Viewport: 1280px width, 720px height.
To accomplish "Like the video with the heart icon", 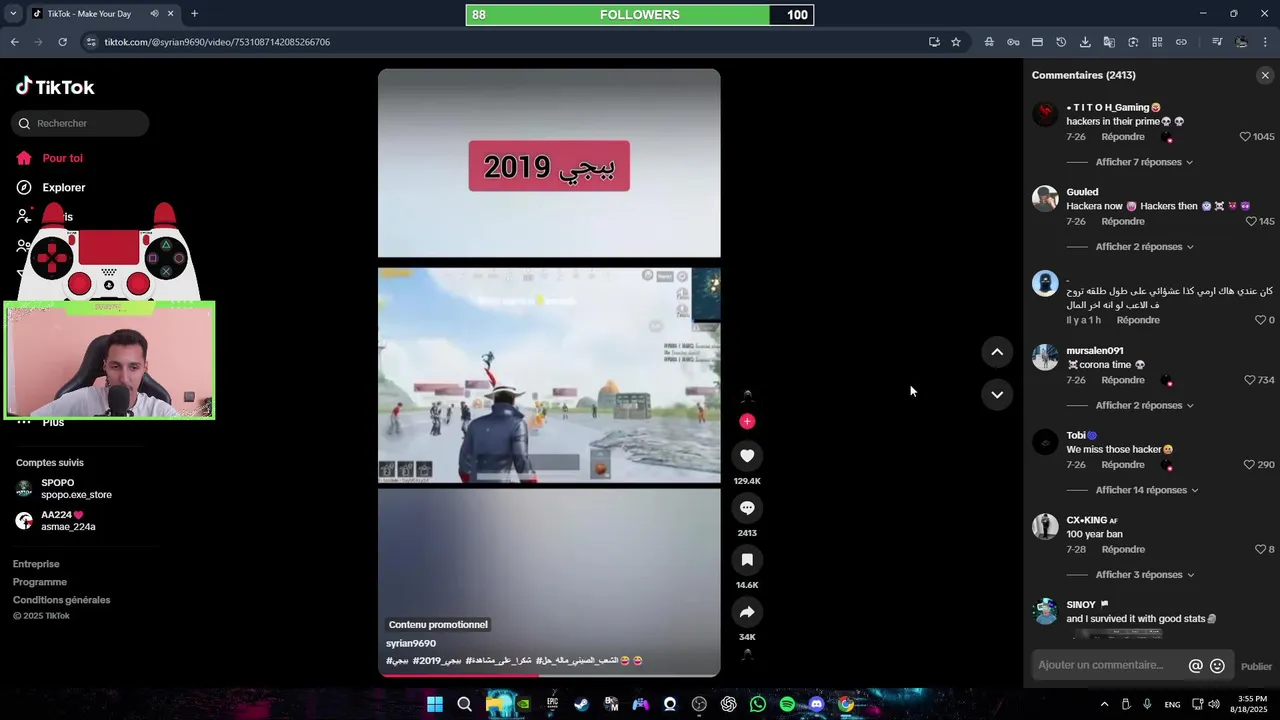I will (747, 456).
